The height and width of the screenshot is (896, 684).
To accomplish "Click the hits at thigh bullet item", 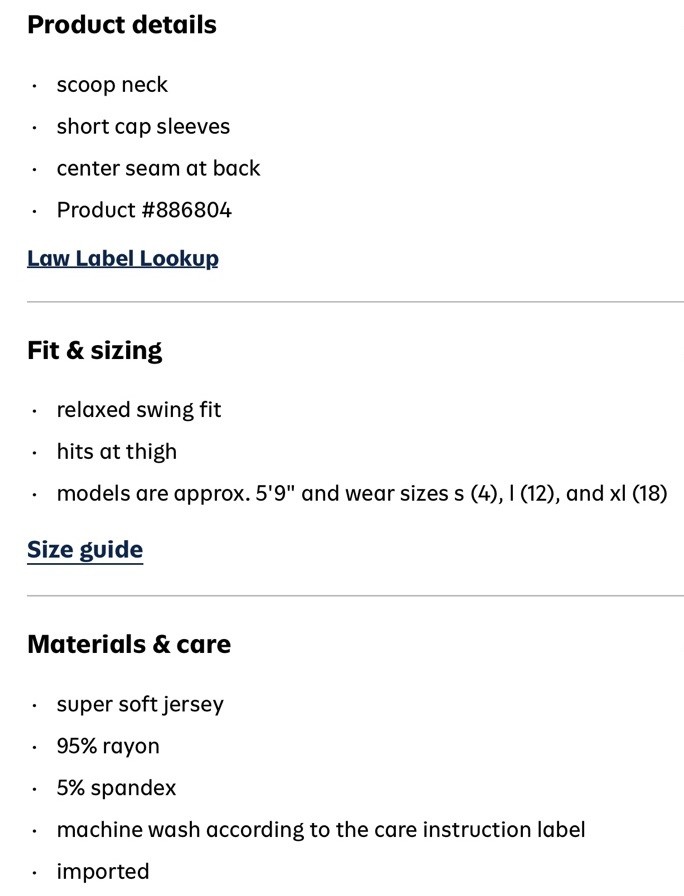I will pyautogui.click(x=117, y=451).
